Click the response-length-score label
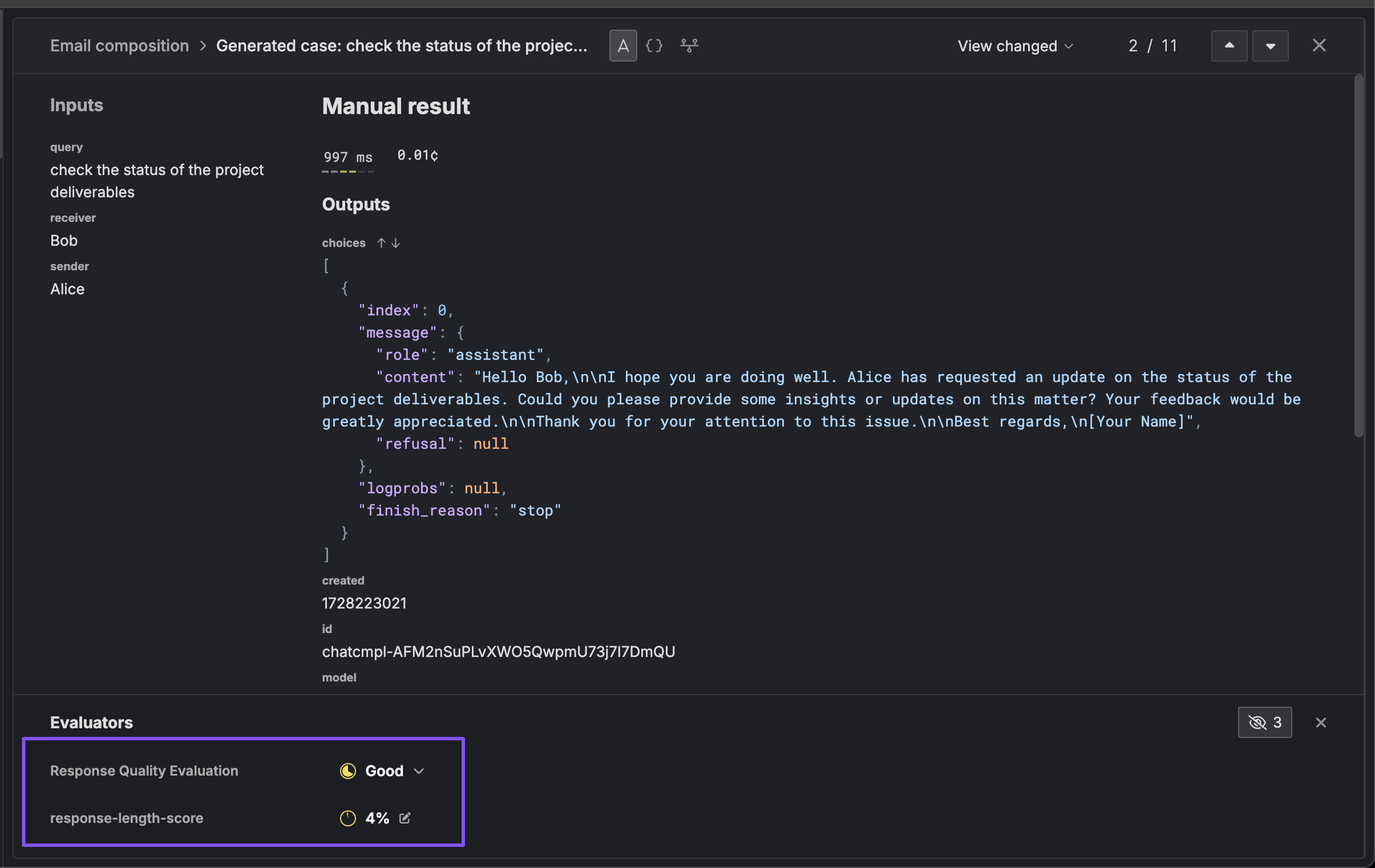Screen dimensions: 1375x868 [x=127, y=818]
